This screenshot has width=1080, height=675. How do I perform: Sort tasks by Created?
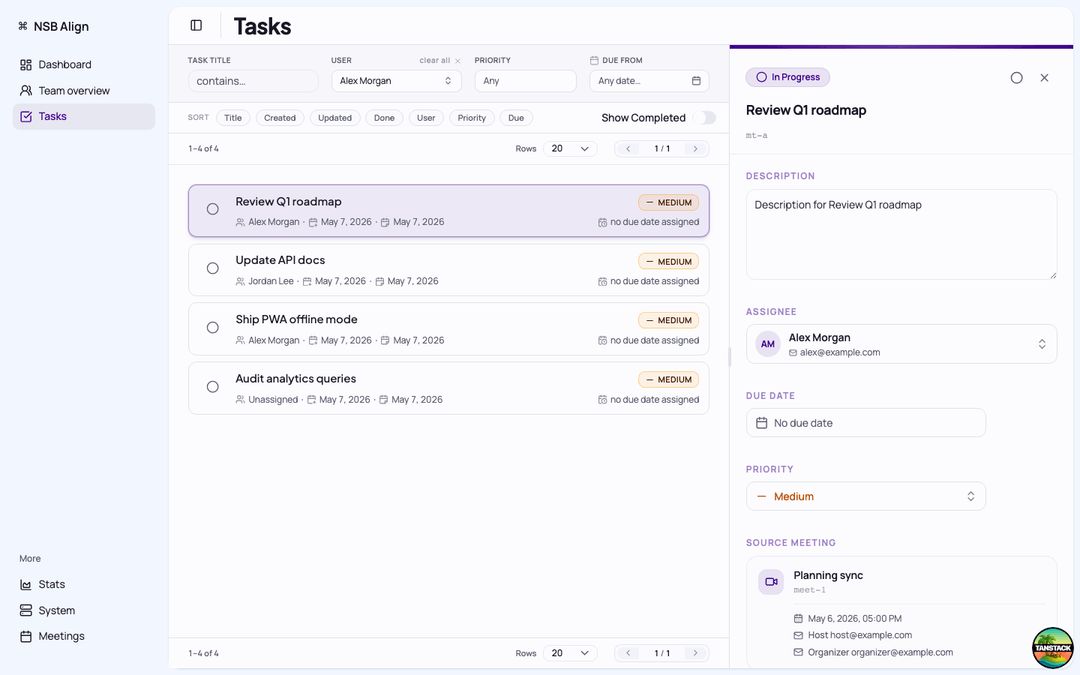coord(280,118)
